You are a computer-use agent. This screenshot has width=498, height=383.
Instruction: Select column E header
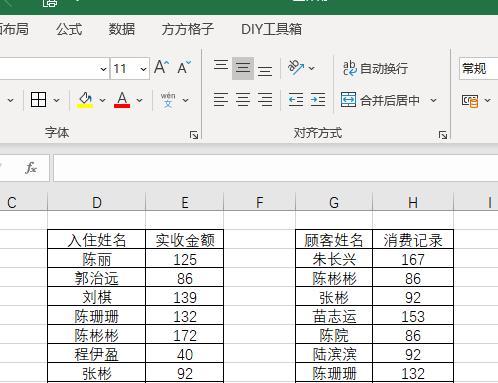pos(185,202)
